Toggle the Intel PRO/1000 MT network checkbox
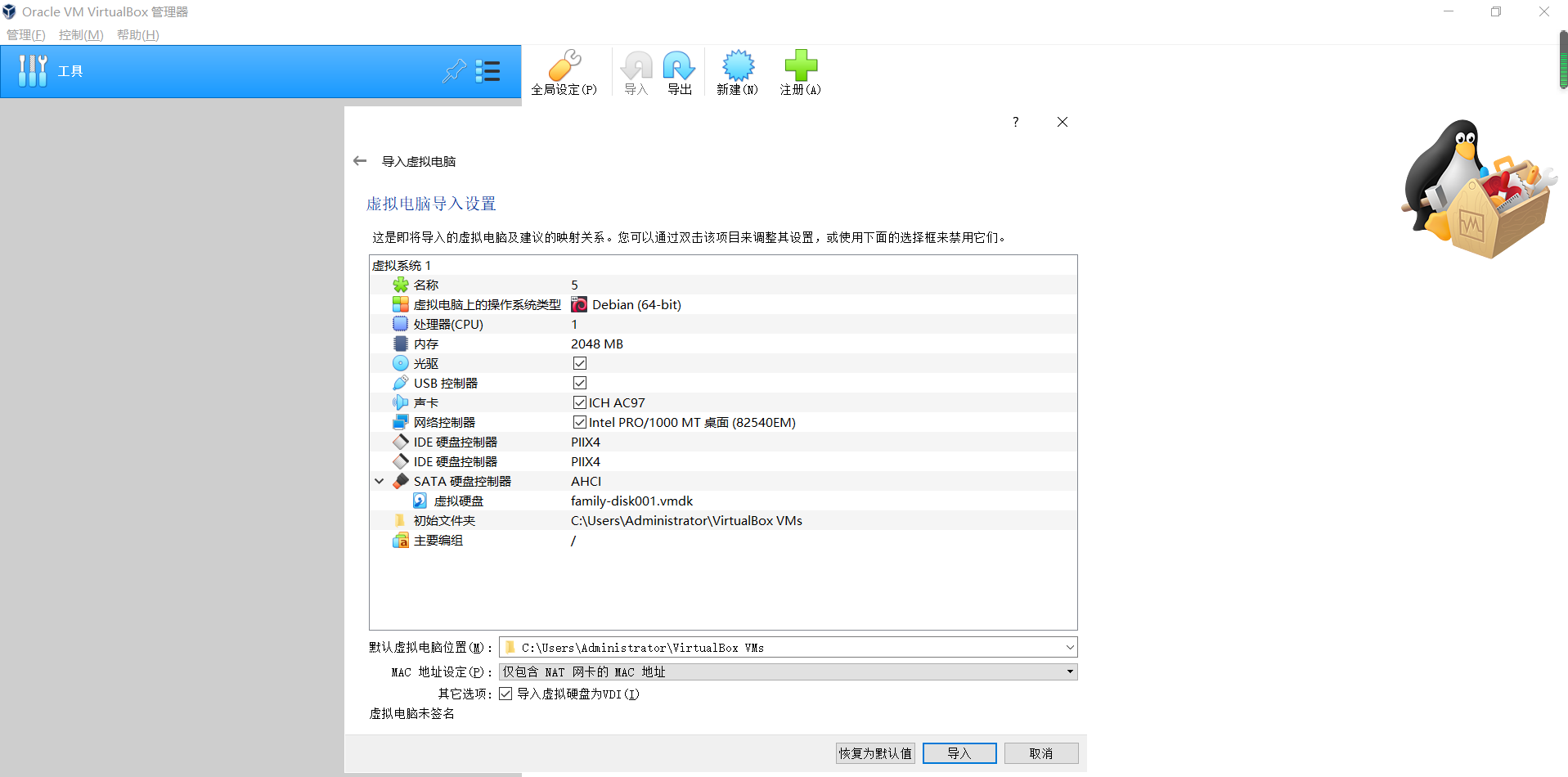The image size is (1568, 777). click(x=580, y=422)
